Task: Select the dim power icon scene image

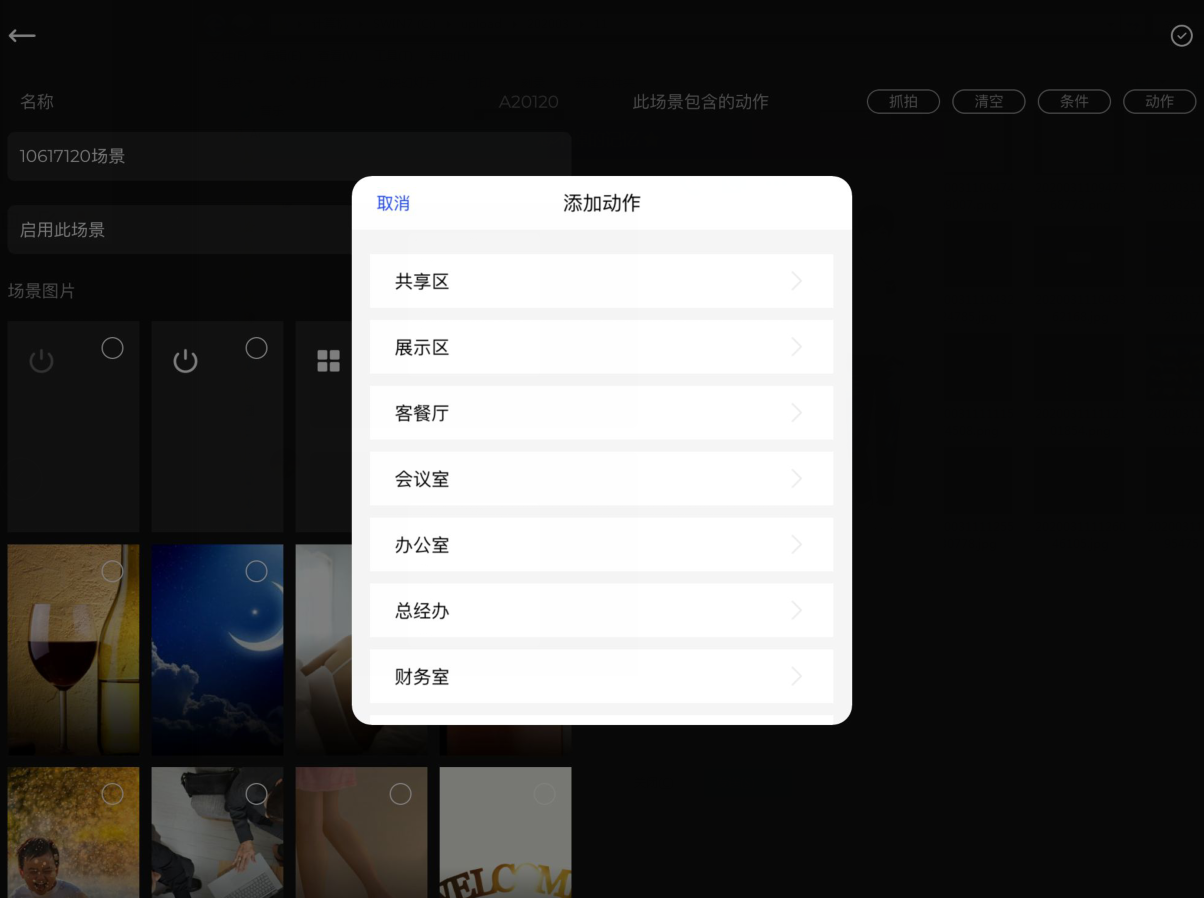Action: (x=113, y=348)
